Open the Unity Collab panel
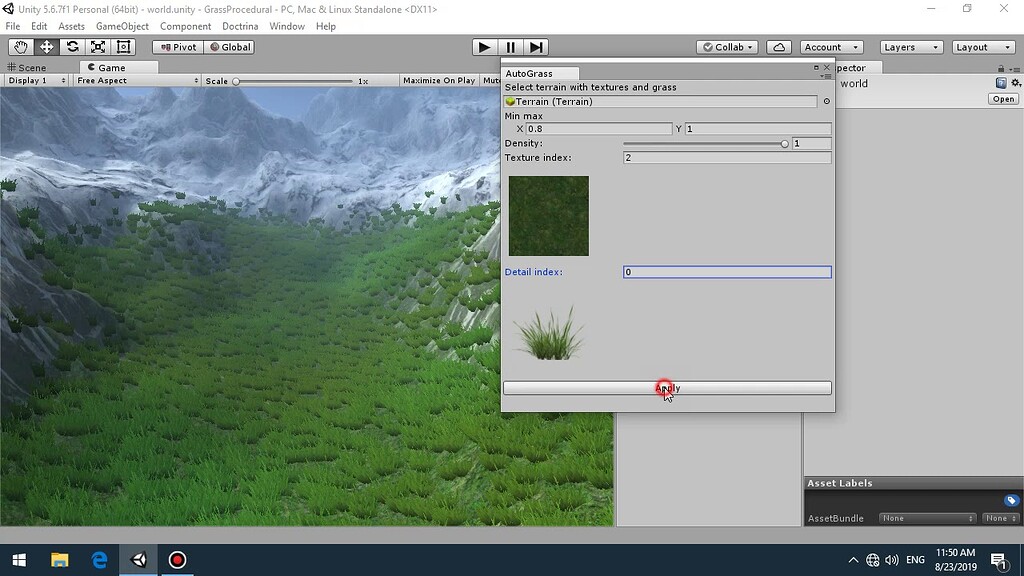Viewport: 1024px width, 576px height. pyautogui.click(x=726, y=46)
